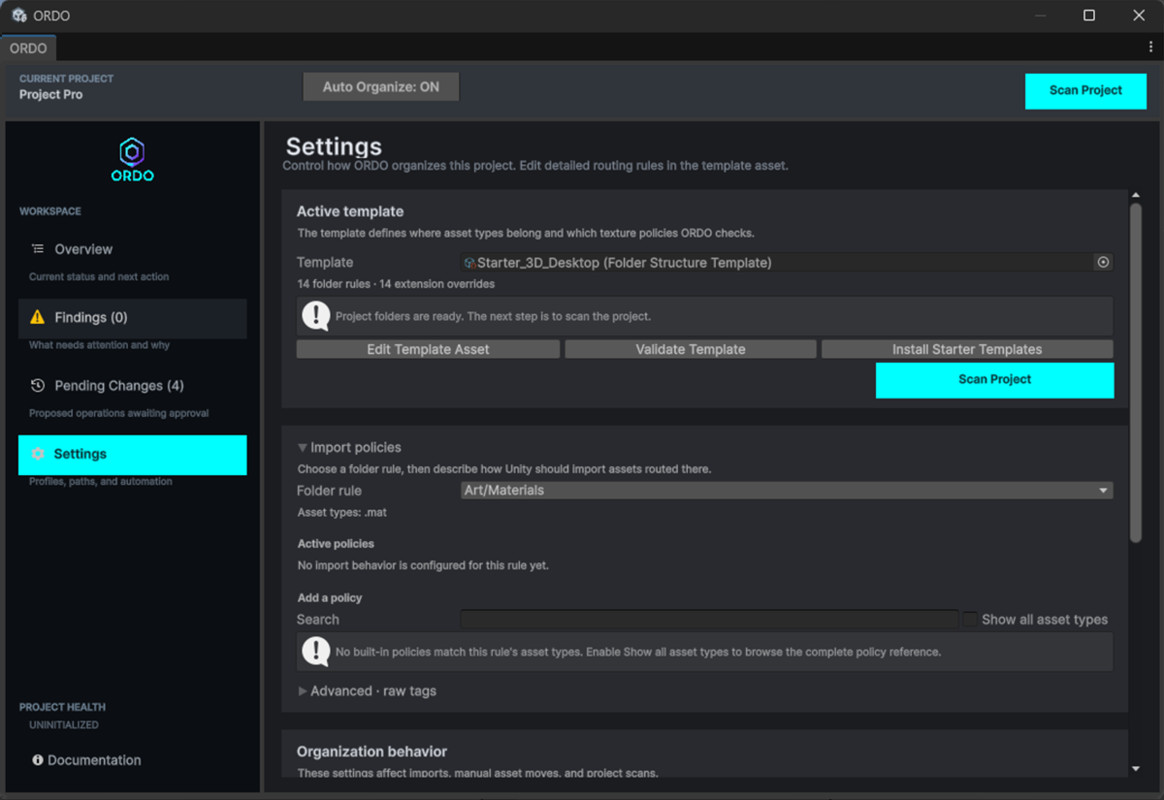
Task: Click the Settings gear icon
Action: tap(37, 453)
